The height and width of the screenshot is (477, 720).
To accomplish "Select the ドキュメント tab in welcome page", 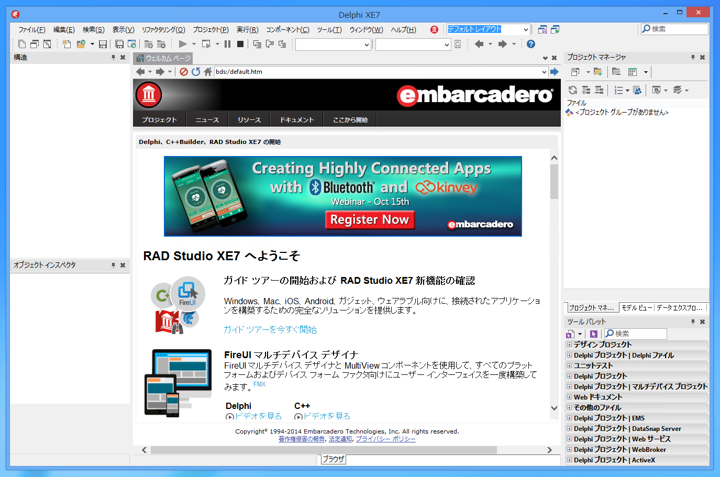I will 297,120.
